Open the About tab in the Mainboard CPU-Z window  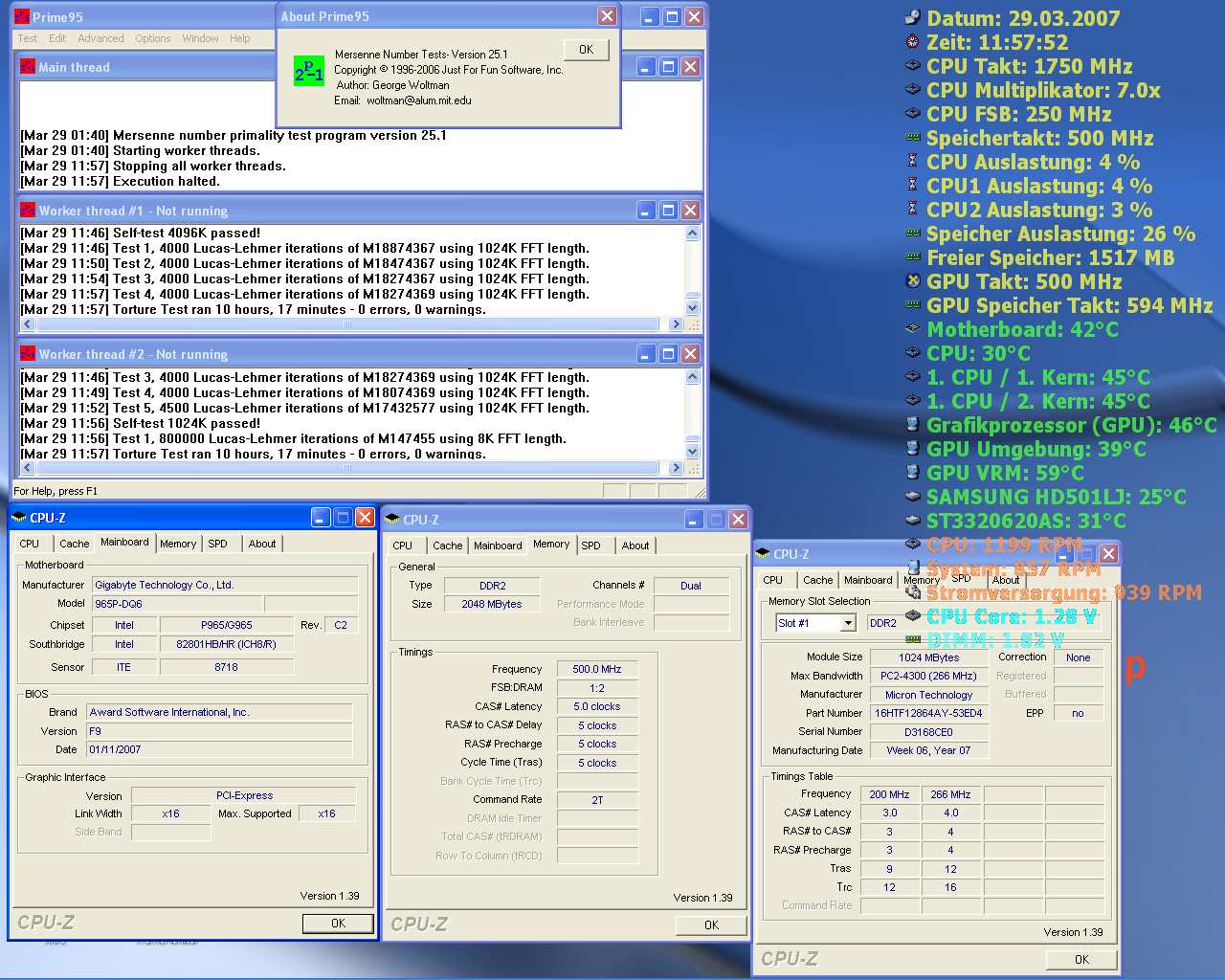(x=262, y=544)
